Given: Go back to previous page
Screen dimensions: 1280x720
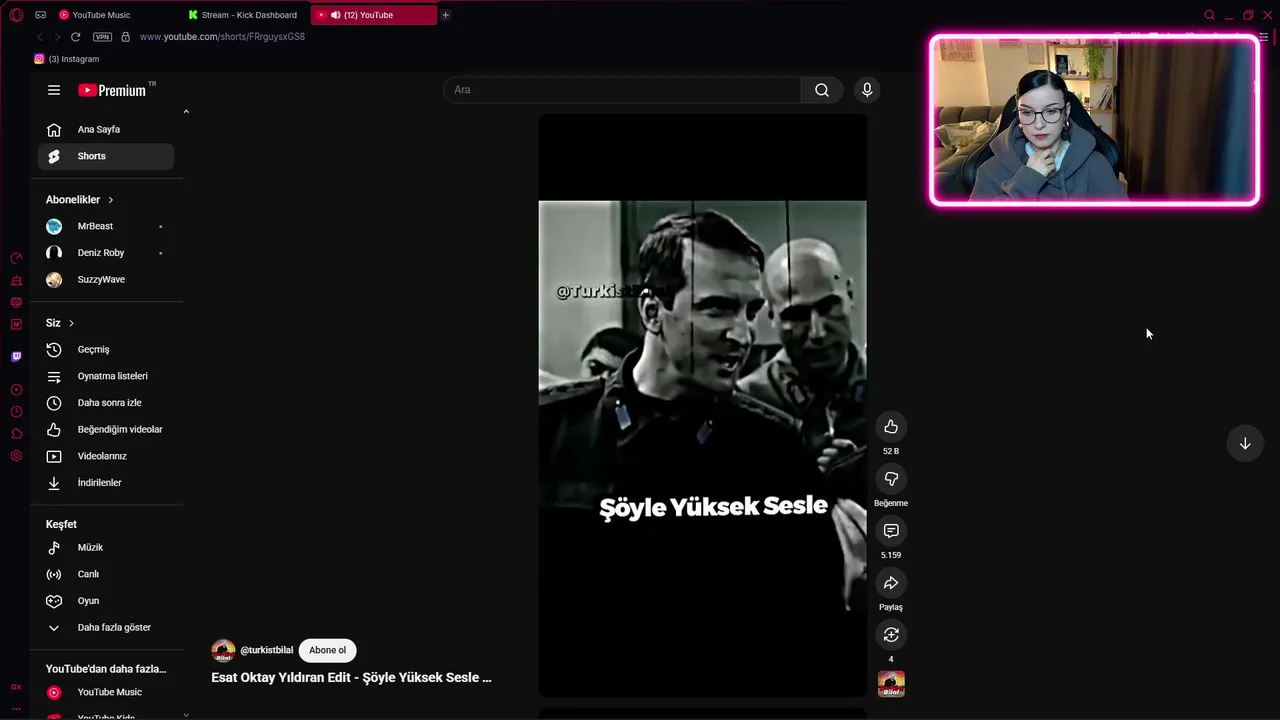Looking at the screenshot, I should click(39, 37).
